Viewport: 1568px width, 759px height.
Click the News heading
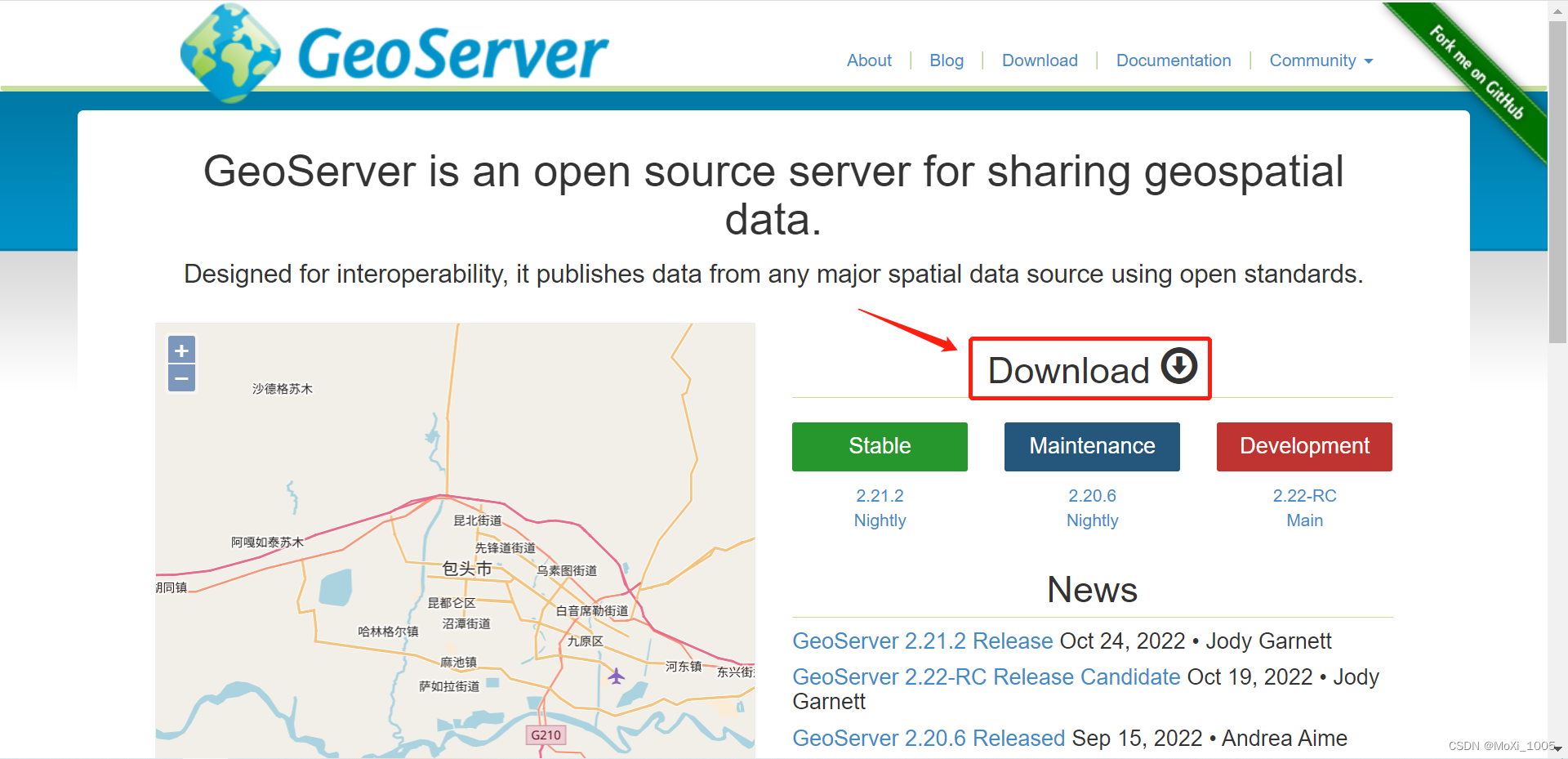pyautogui.click(x=1092, y=590)
